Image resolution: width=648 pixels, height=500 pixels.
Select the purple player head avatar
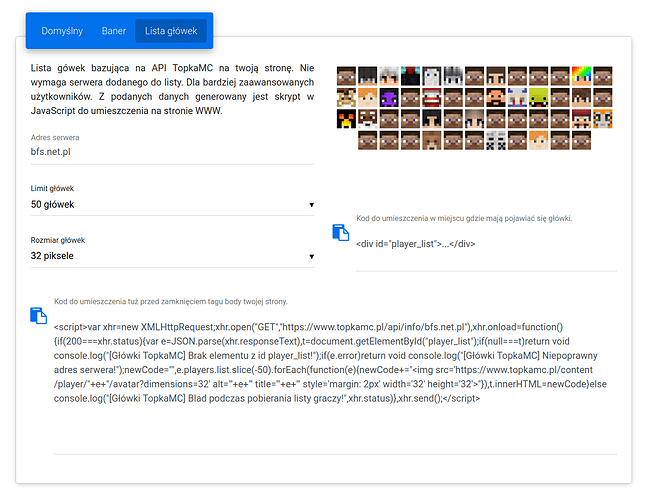pos(389,97)
